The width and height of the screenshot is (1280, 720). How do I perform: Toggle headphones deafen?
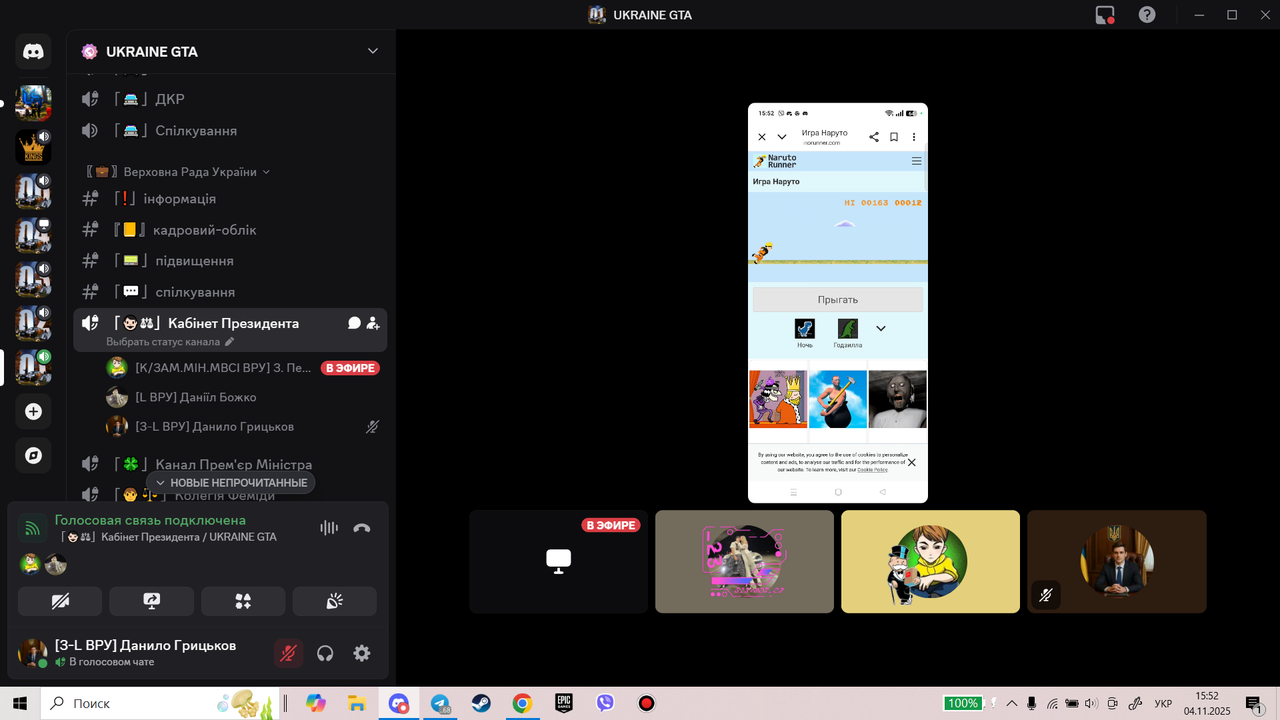[x=325, y=653]
